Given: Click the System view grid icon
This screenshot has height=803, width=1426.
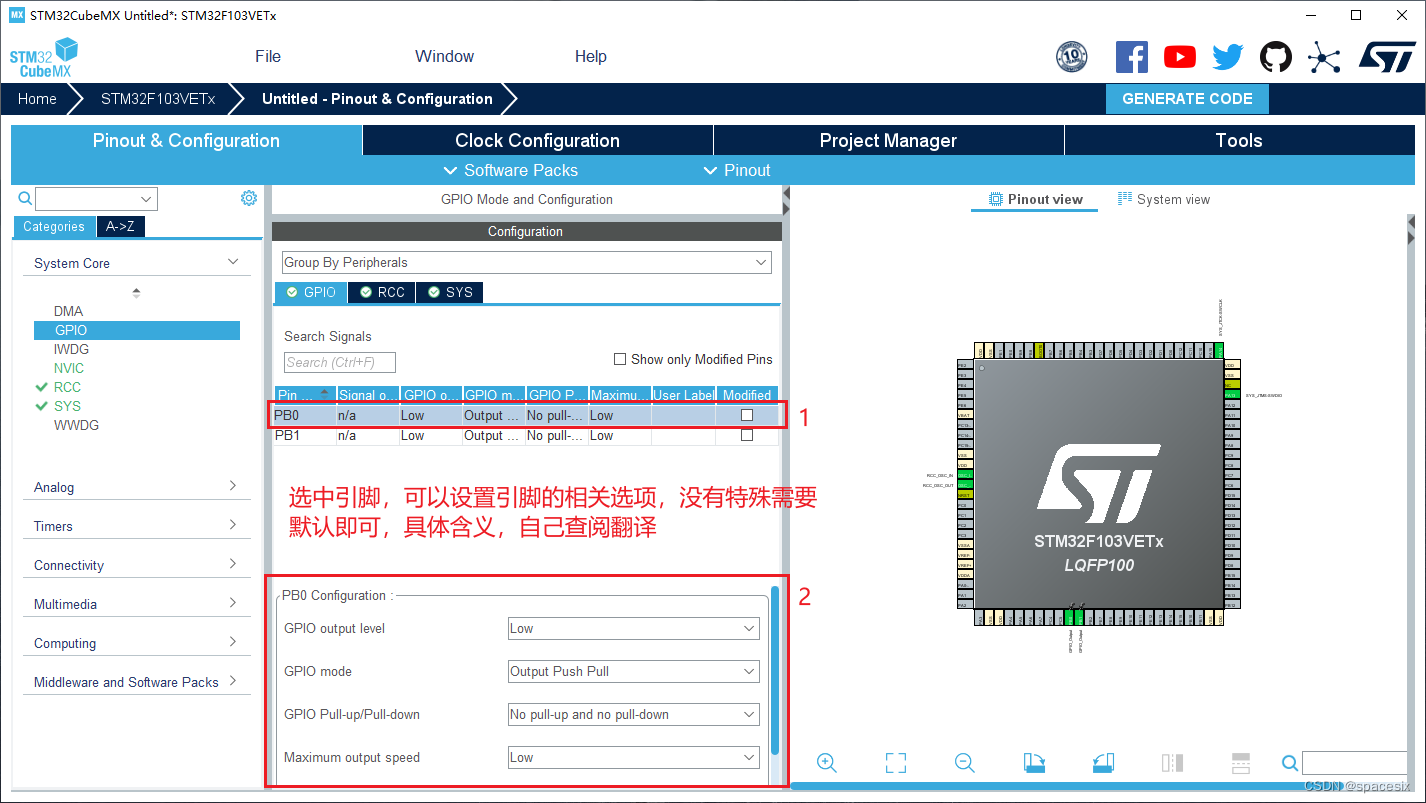Looking at the screenshot, I should [x=1125, y=199].
